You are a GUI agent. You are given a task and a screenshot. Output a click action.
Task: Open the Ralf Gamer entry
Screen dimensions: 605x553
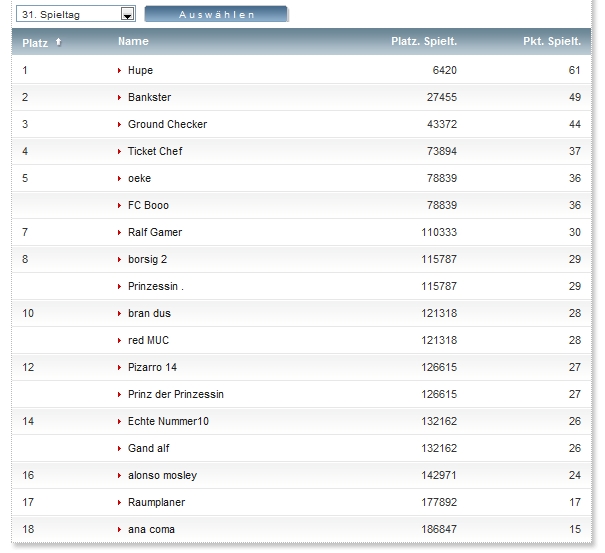[154, 233]
